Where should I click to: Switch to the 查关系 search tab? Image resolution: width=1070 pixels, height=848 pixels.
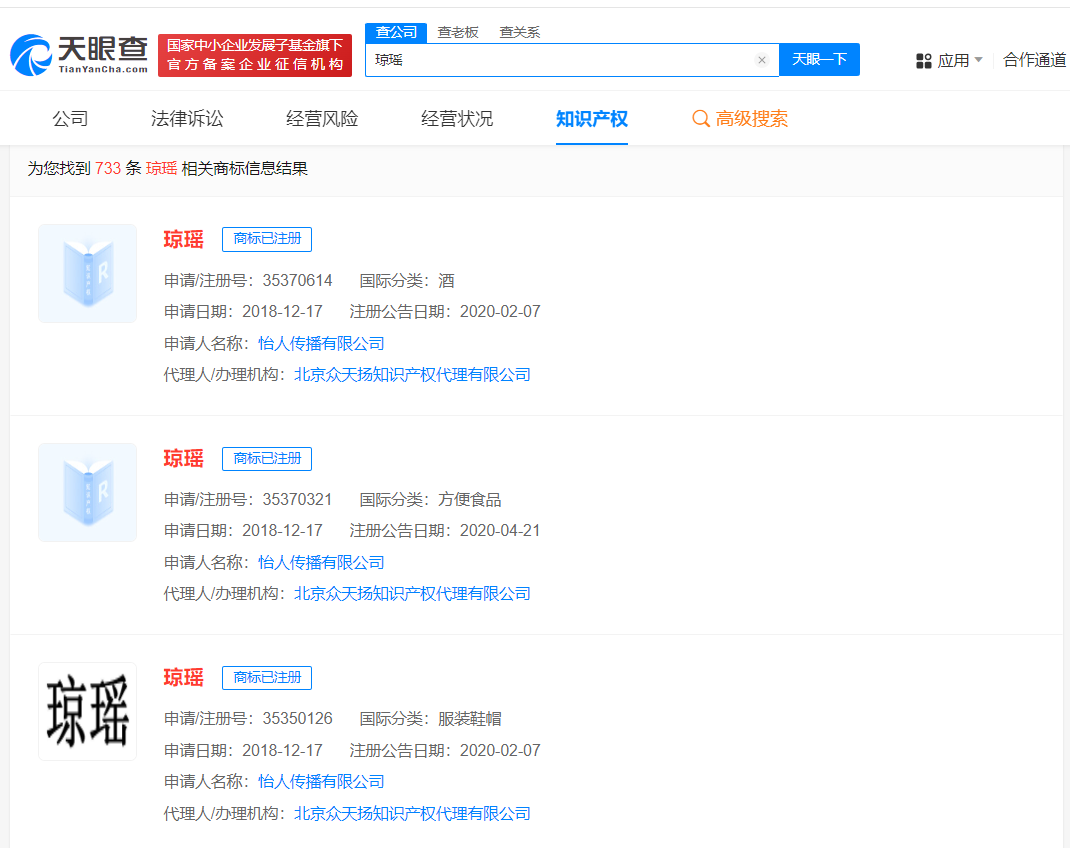tap(521, 32)
